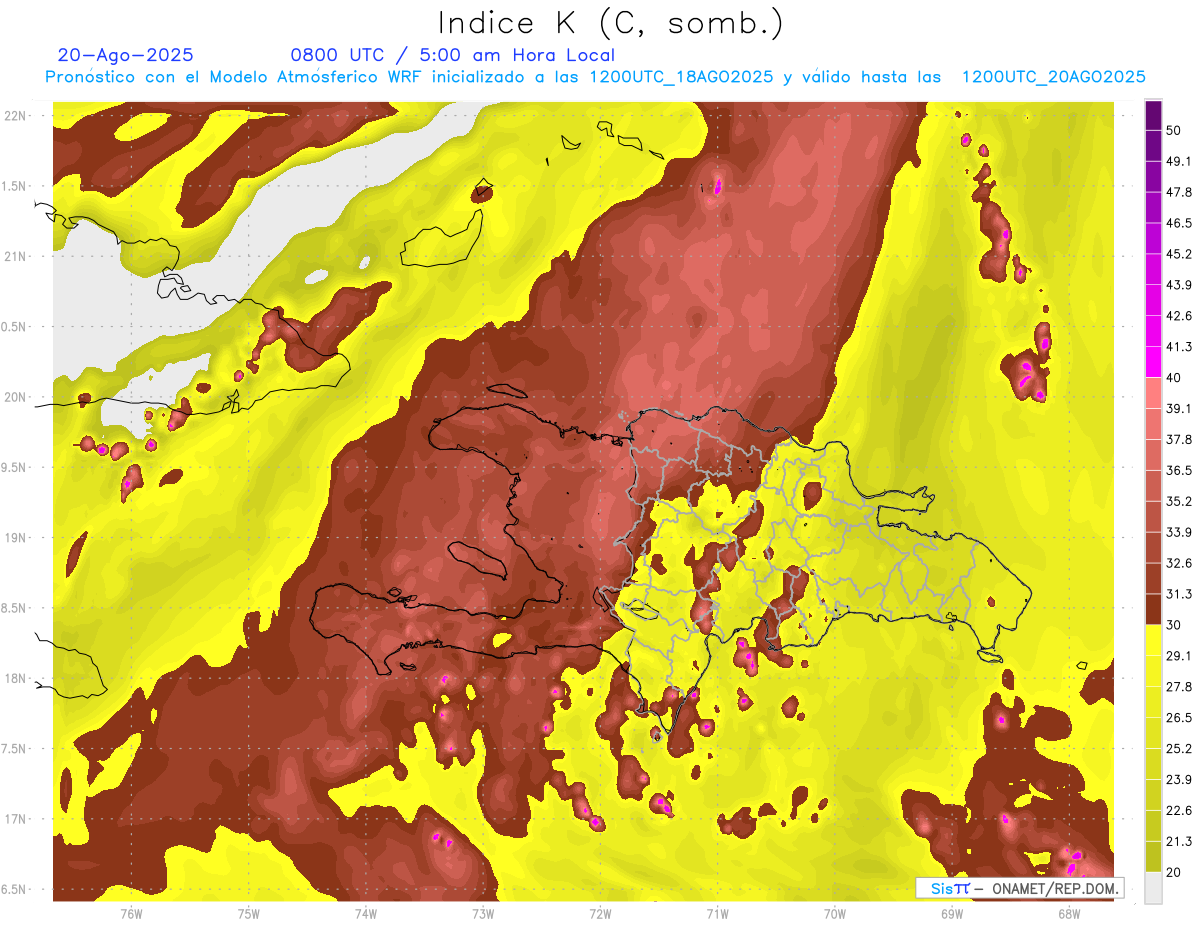1200x927 pixels.
Task: Click the "25.2" value on the color scale
Action: 1179,749
